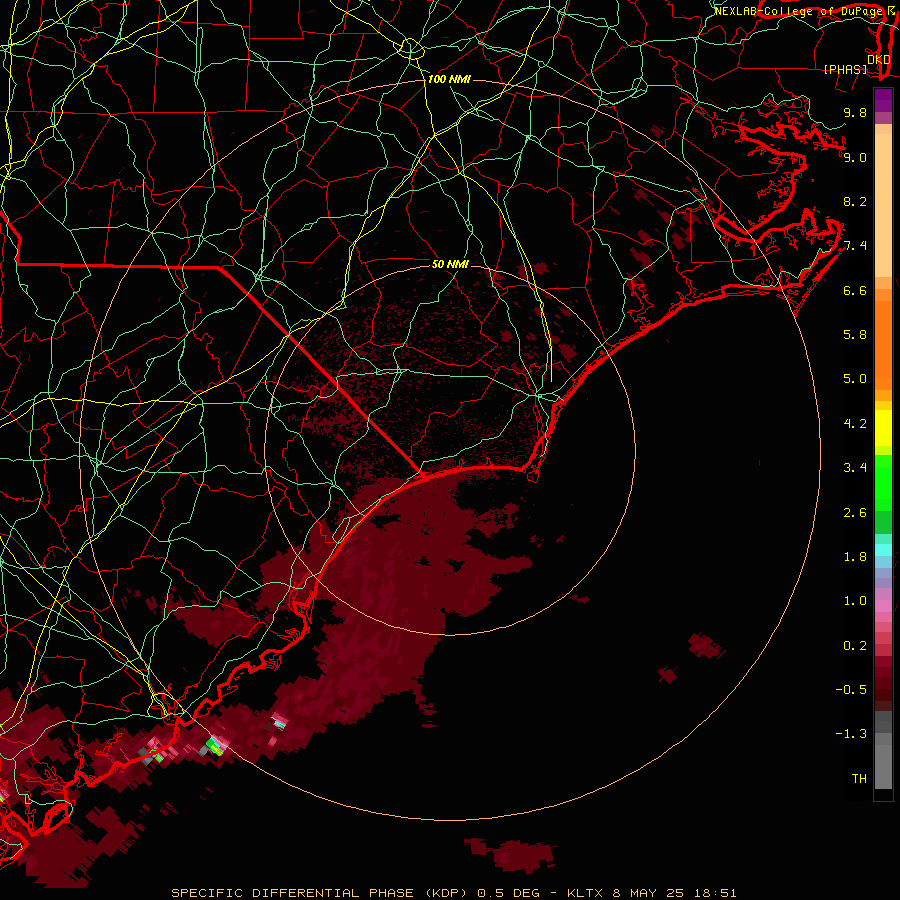Click the 5.0 value on the color scale
This screenshot has width=900, height=900.
click(x=855, y=379)
